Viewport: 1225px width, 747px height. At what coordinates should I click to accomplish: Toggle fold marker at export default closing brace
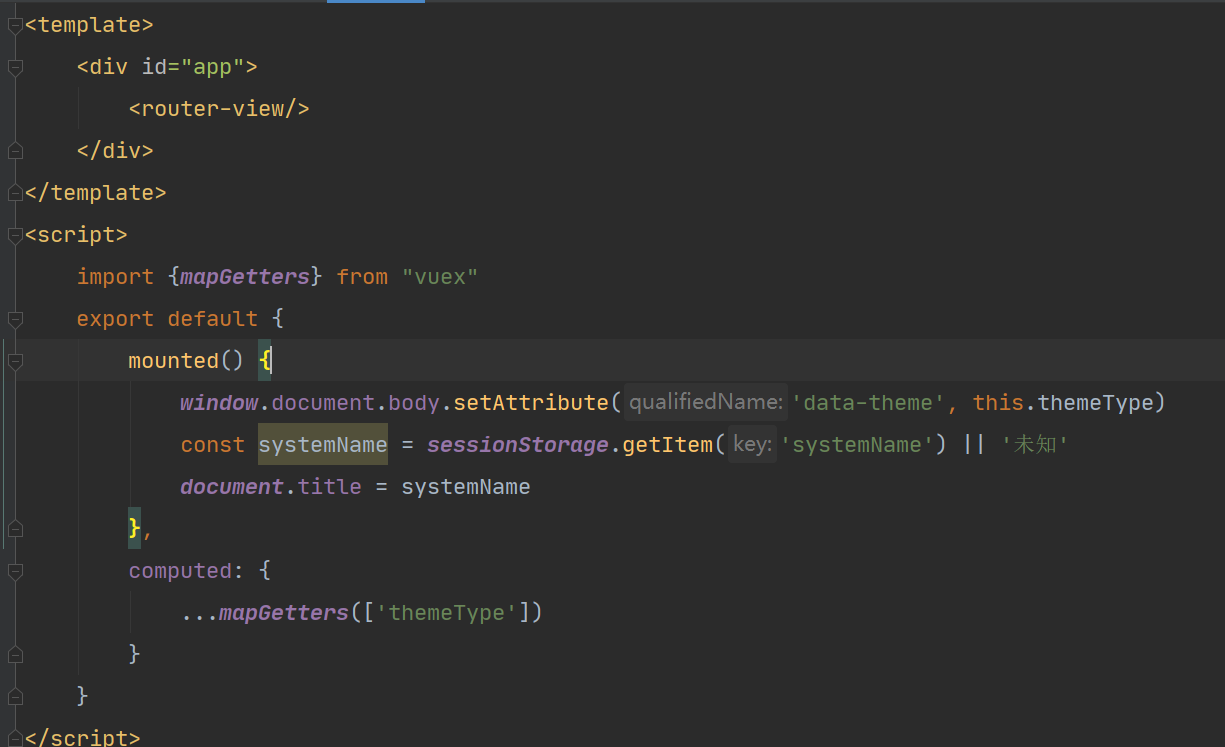pos(15,697)
